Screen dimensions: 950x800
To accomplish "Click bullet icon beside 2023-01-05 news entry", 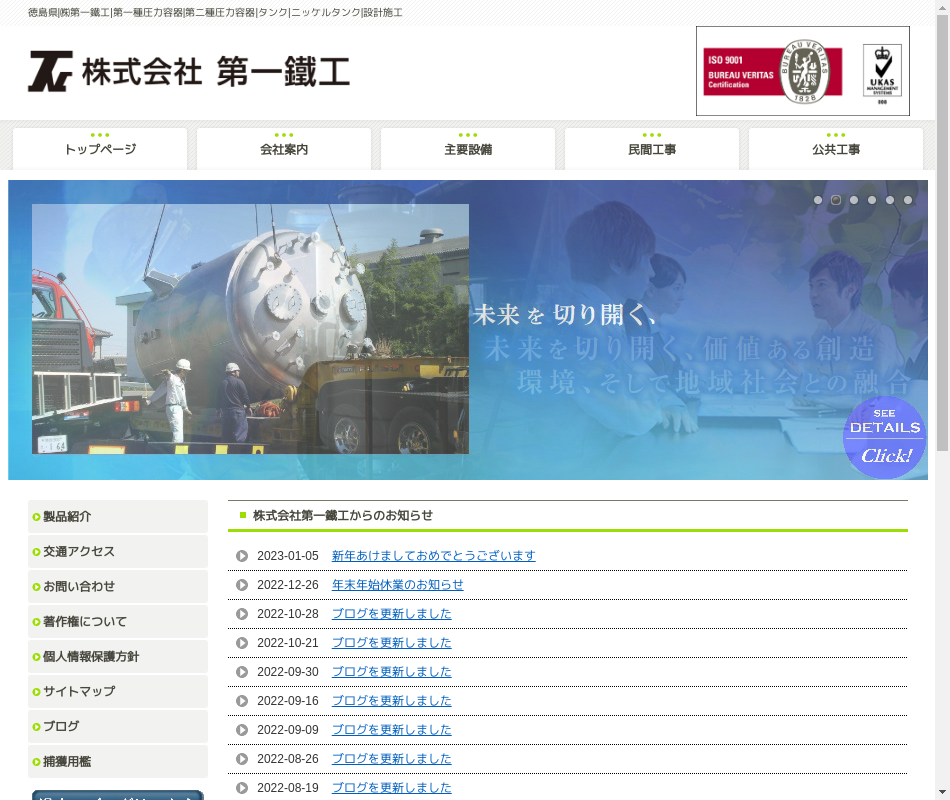I will (242, 556).
